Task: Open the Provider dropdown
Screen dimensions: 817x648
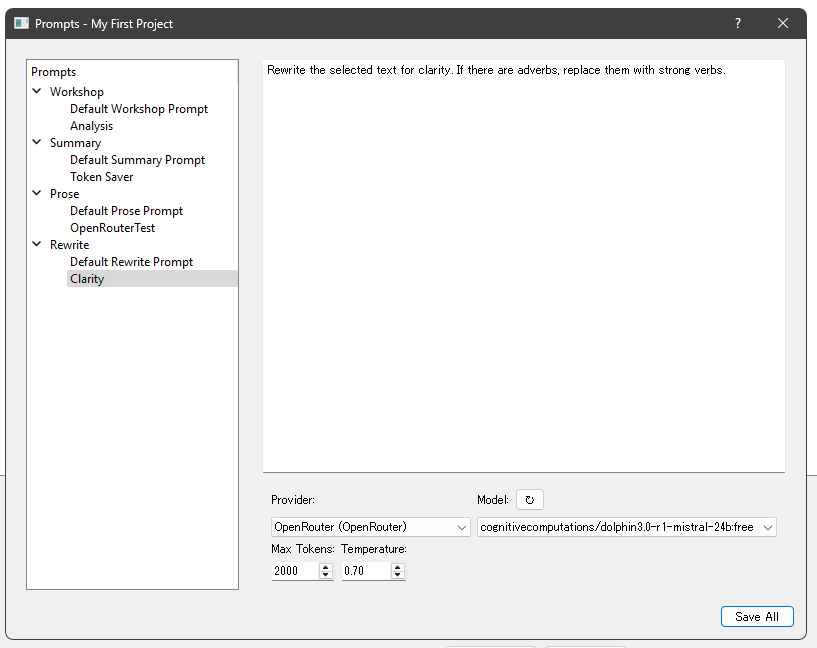Action: click(370, 527)
